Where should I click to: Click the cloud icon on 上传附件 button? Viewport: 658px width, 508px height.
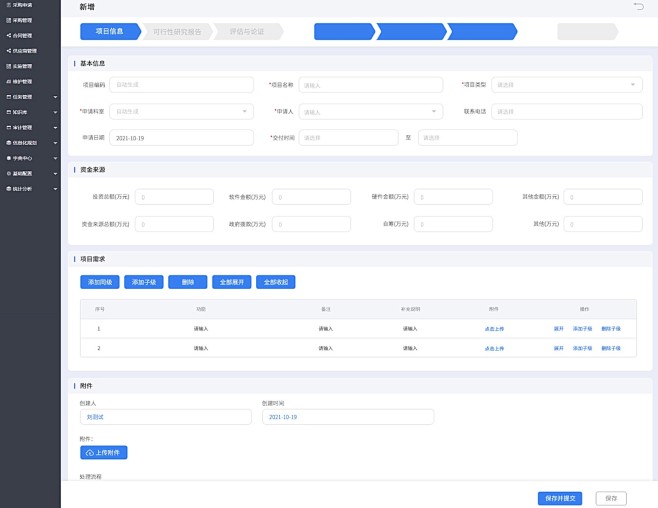tap(90, 453)
